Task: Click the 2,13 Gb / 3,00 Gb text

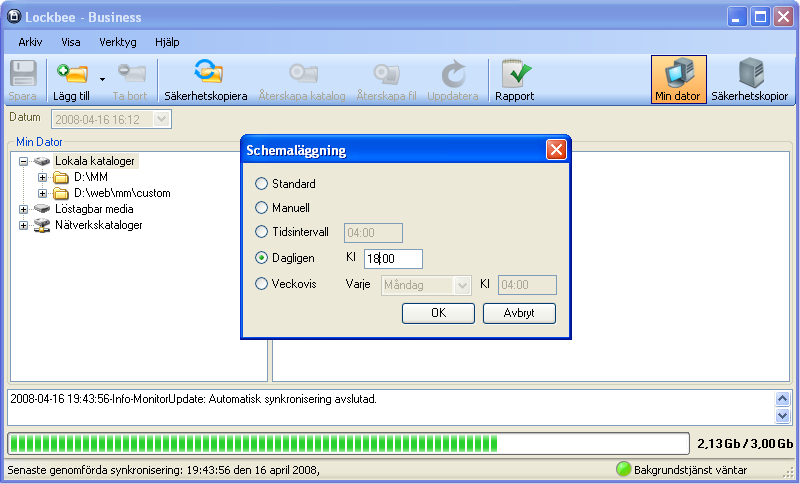Action: tap(745, 444)
